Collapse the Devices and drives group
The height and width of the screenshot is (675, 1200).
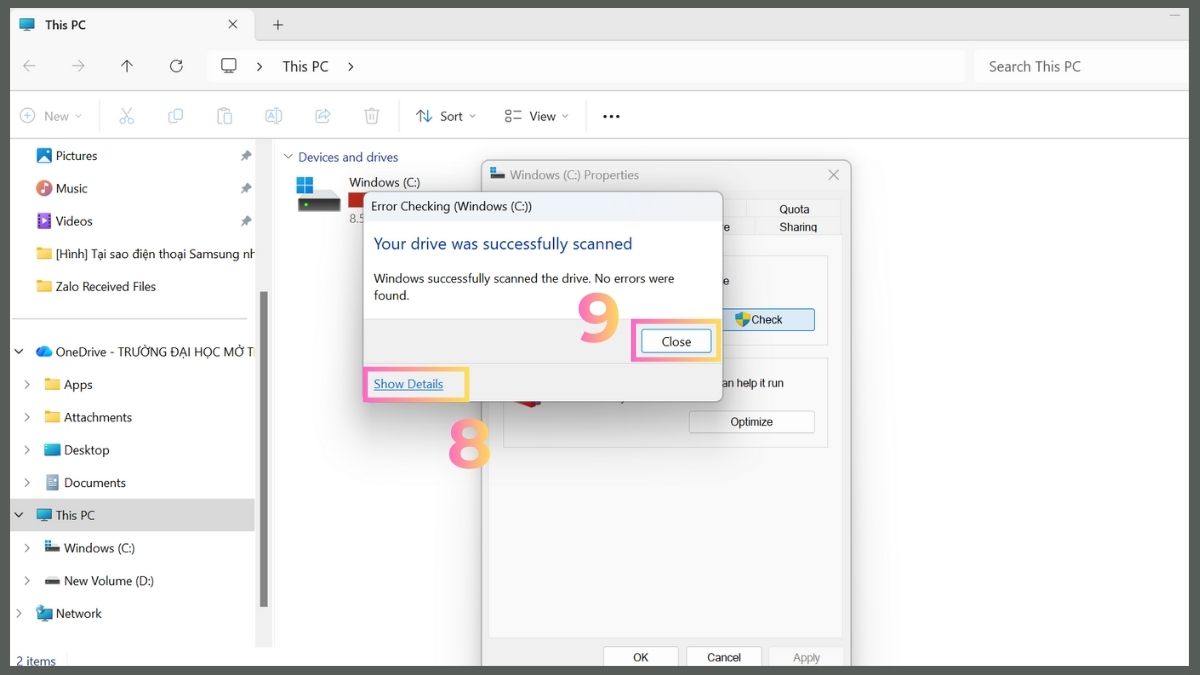coord(288,157)
